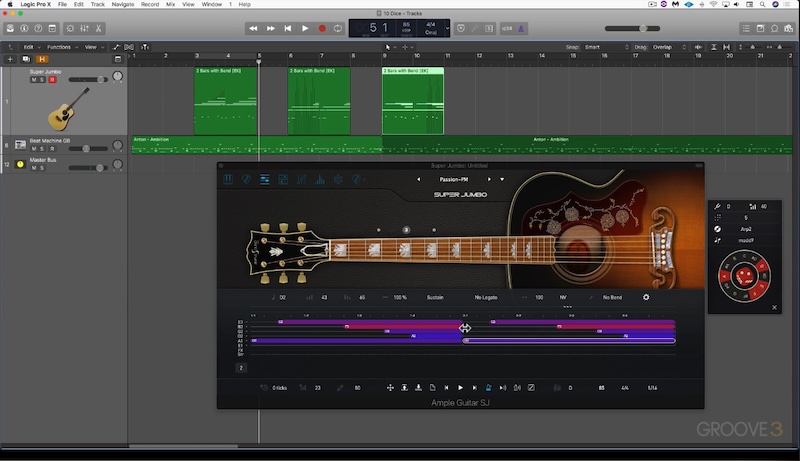Screen dimensions: 800x461
Task: Open the Drag Overlap dropdown
Action: click(669, 47)
